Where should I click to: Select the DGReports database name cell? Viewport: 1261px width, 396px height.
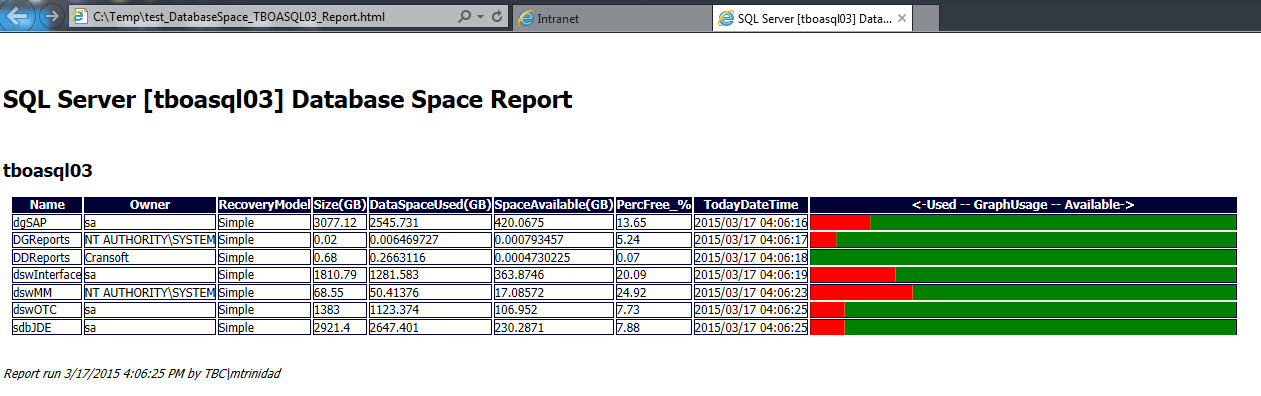(47, 240)
